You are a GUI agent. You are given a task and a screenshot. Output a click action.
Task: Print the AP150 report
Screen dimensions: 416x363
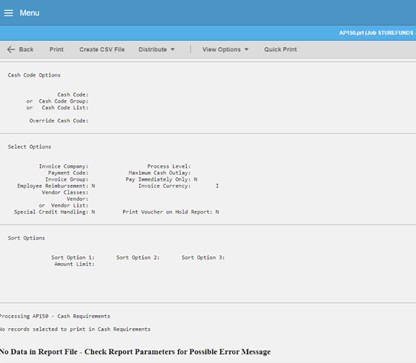[x=56, y=49]
